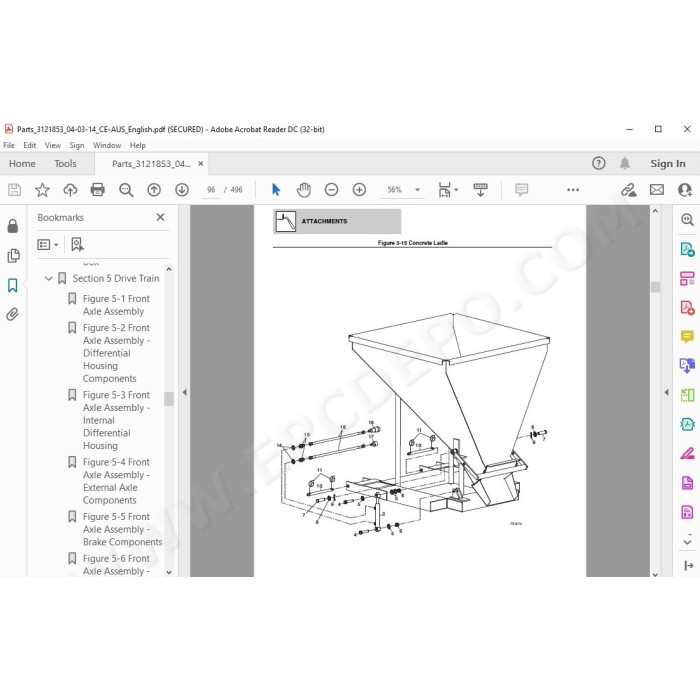Collapse Section 5 Drive Train bookmark
The height and width of the screenshot is (700, 700).
tap(48, 279)
